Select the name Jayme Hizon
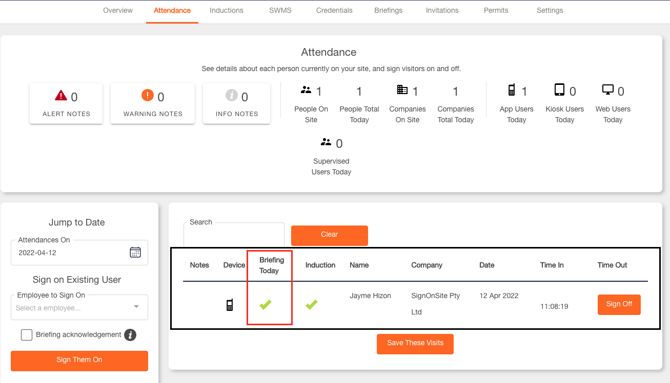670x383 pixels. 370,295
